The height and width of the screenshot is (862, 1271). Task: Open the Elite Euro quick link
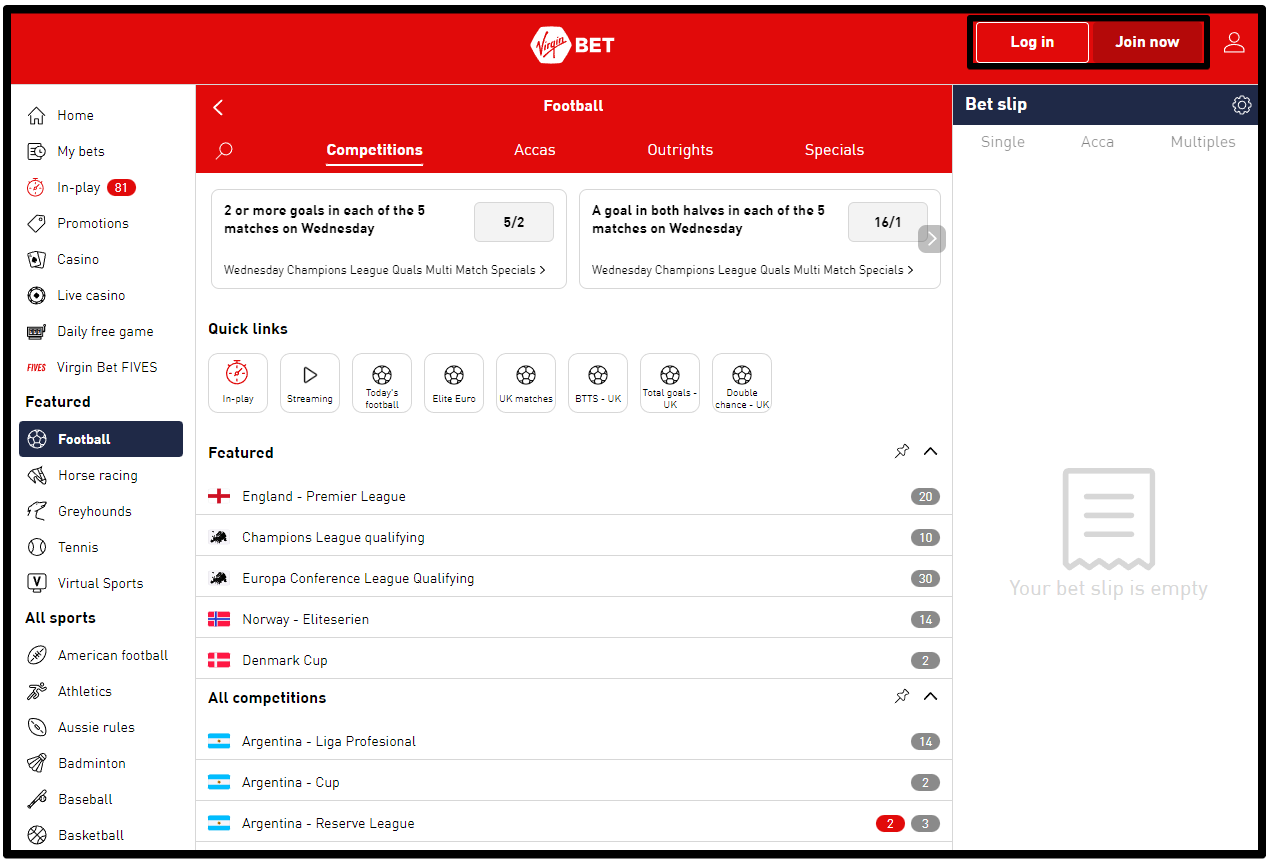[454, 383]
